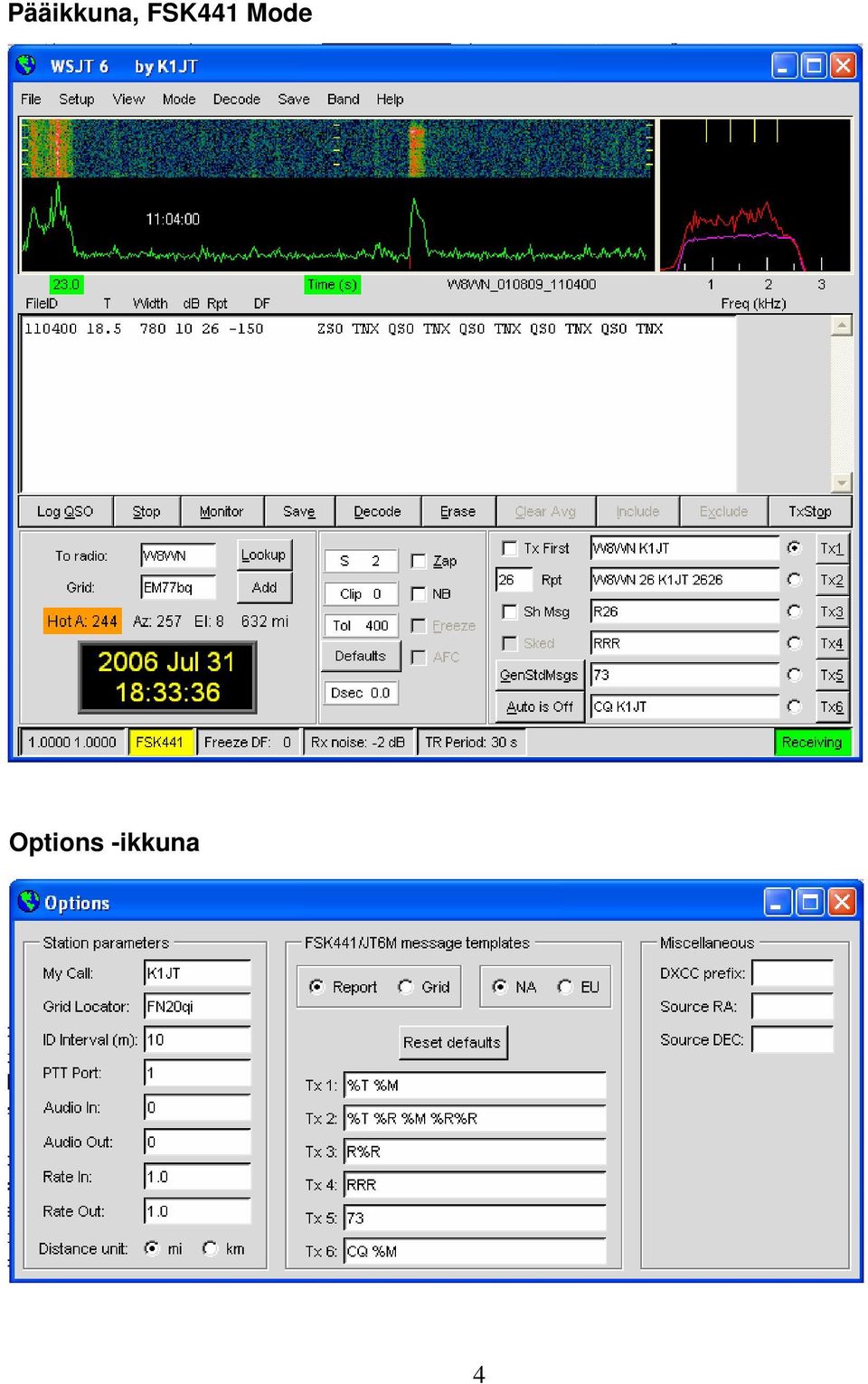Select the Tx4 message radio button

coord(794,642)
